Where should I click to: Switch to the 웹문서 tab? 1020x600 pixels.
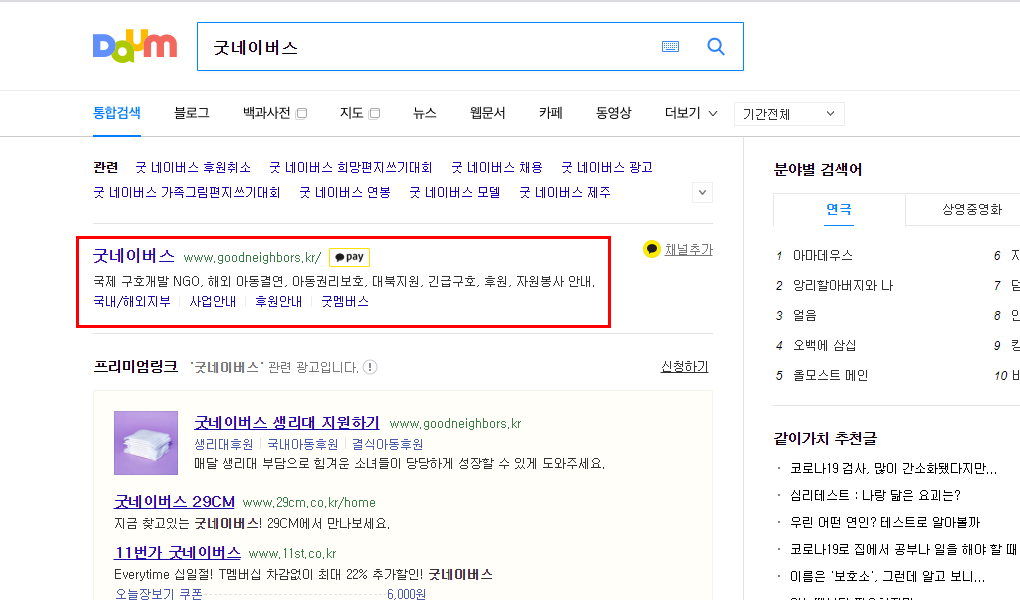[487, 113]
